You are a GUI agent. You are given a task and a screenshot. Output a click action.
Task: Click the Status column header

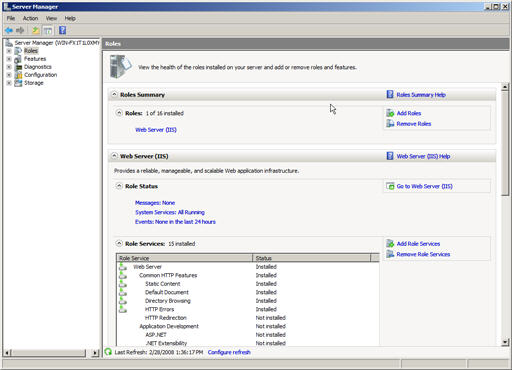click(x=312, y=258)
